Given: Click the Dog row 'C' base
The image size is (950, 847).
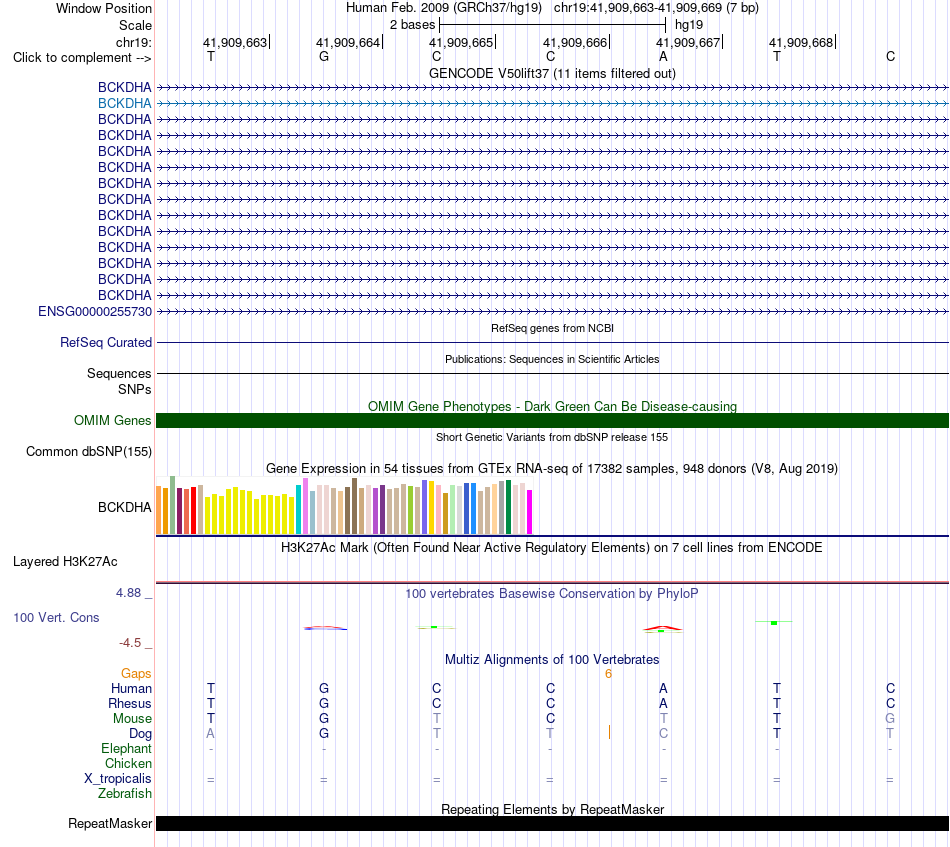Looking at the screenshot, I should pyautogui.click(x=663, y=734).
